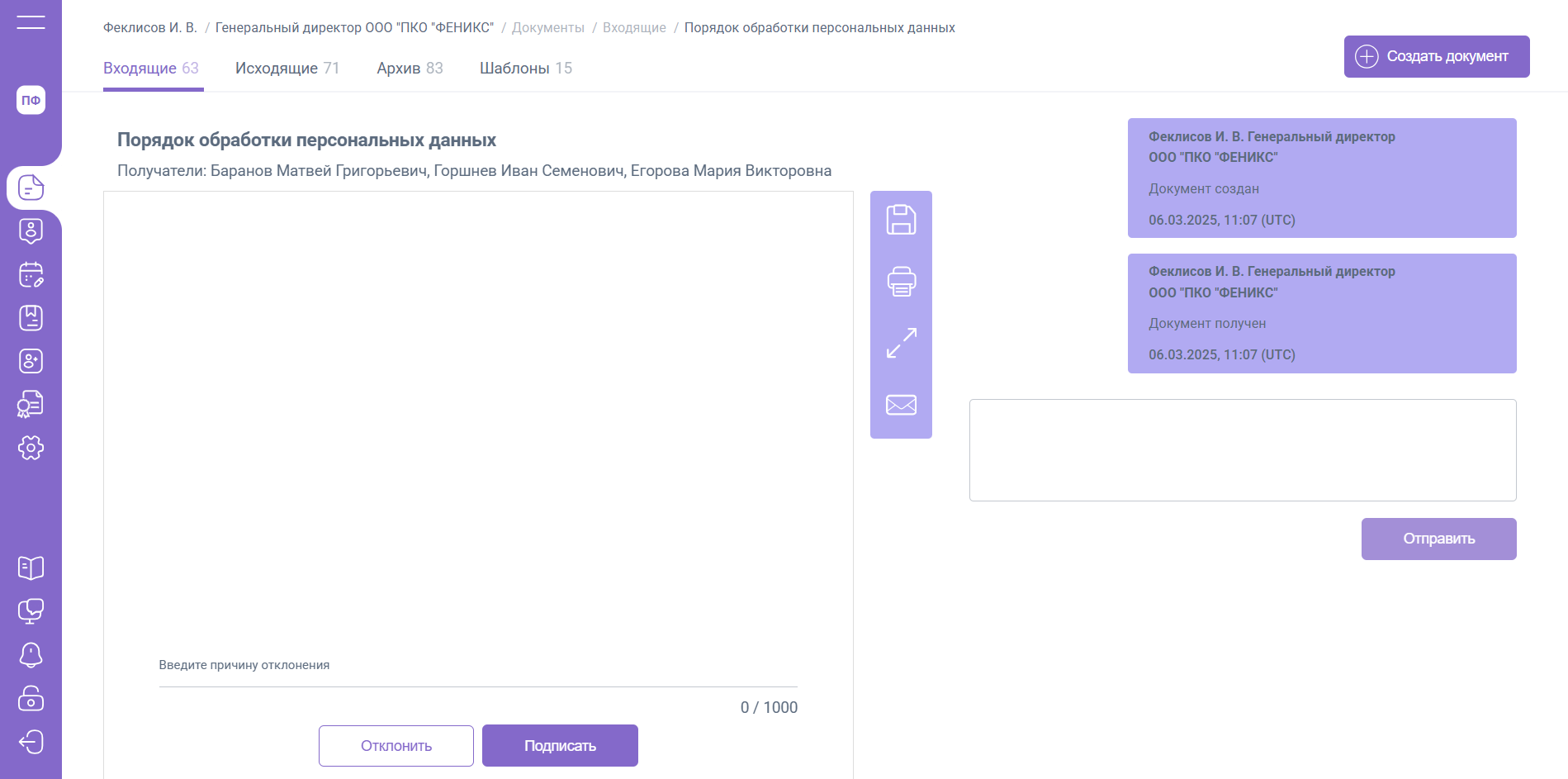Open settings gear in sidebar
Image resolution: width=1568 pixels, height=779 pixels.
(31, 448)
